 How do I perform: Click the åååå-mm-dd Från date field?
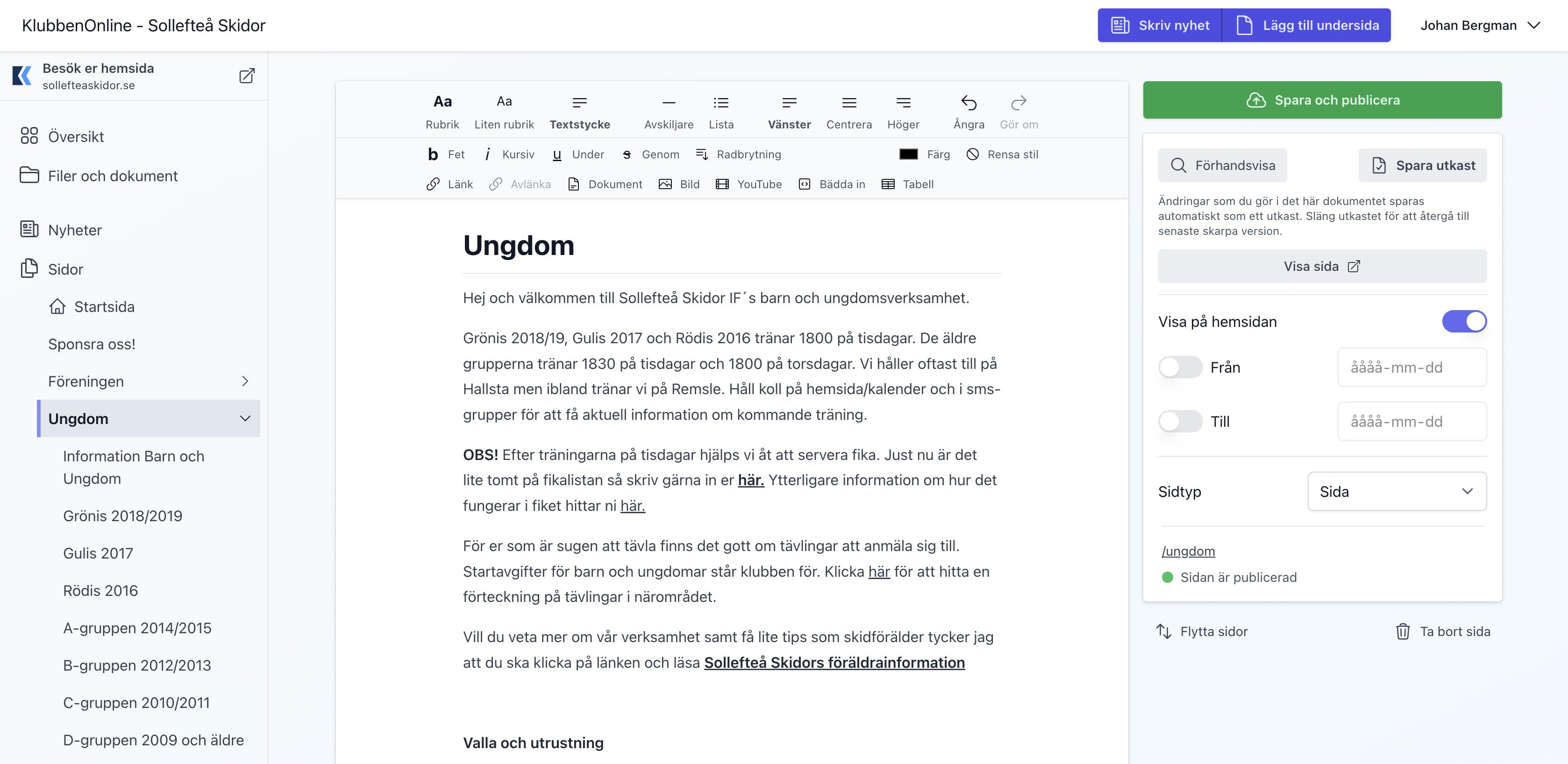1412,368
